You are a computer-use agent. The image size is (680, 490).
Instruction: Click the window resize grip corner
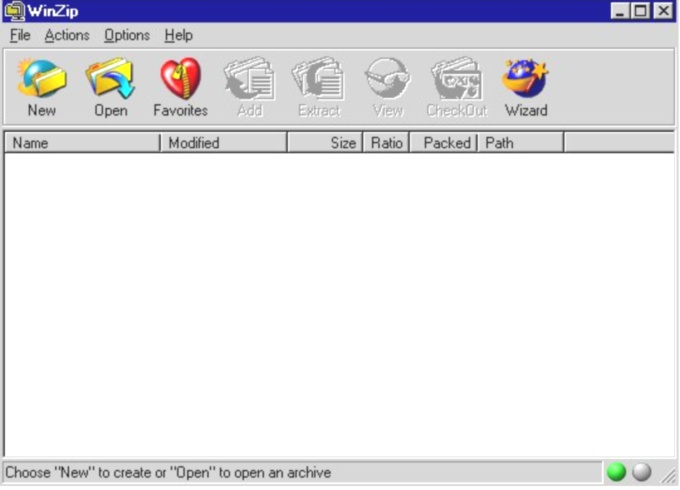click(x=668, y=475)
